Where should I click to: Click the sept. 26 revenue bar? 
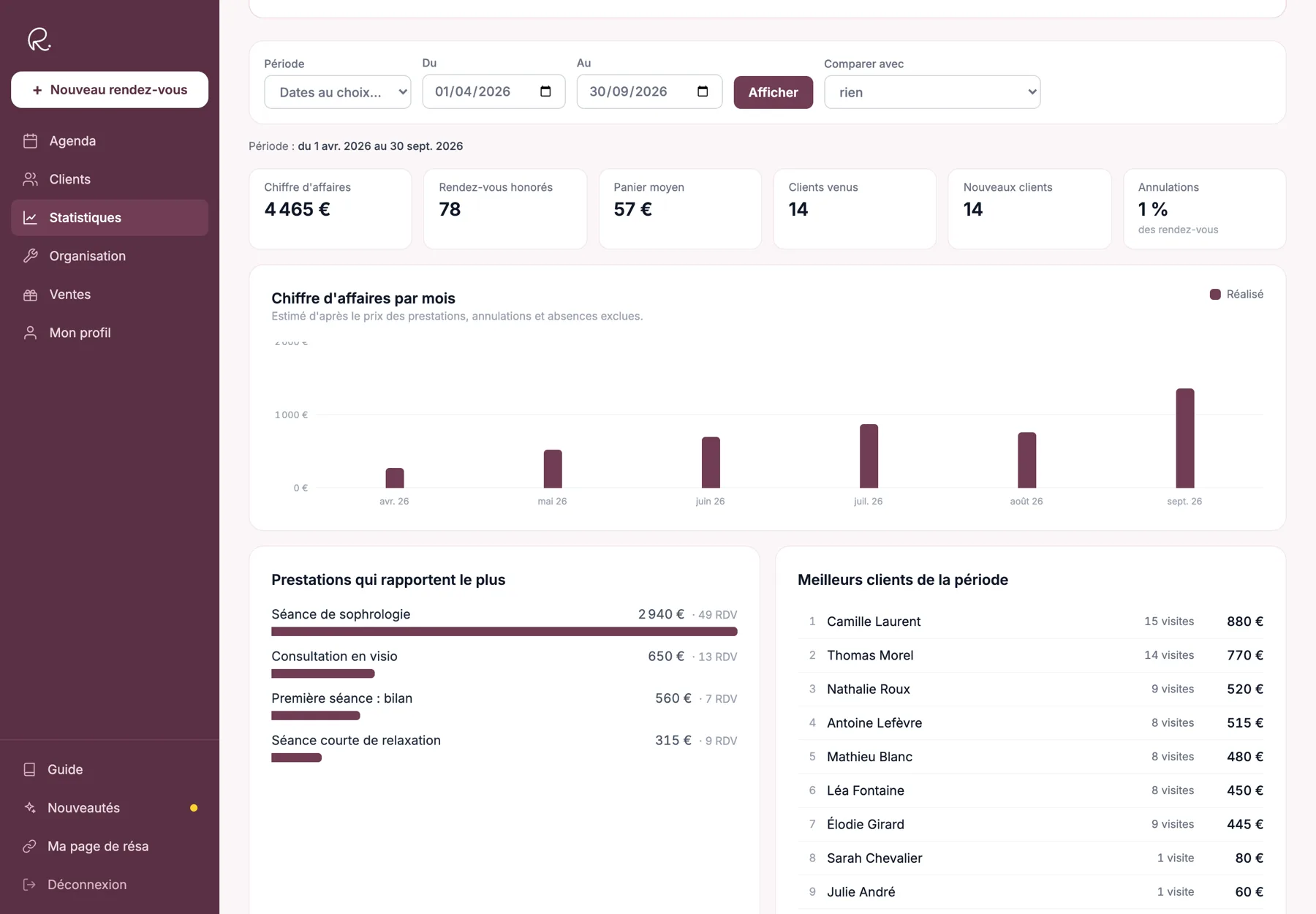(1184, 438)
